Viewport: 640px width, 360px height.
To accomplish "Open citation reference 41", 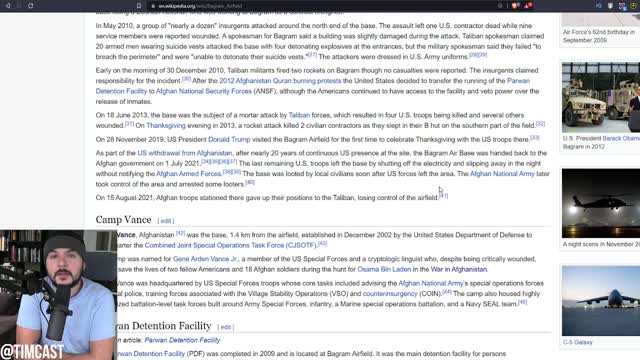I will point(444,196).
